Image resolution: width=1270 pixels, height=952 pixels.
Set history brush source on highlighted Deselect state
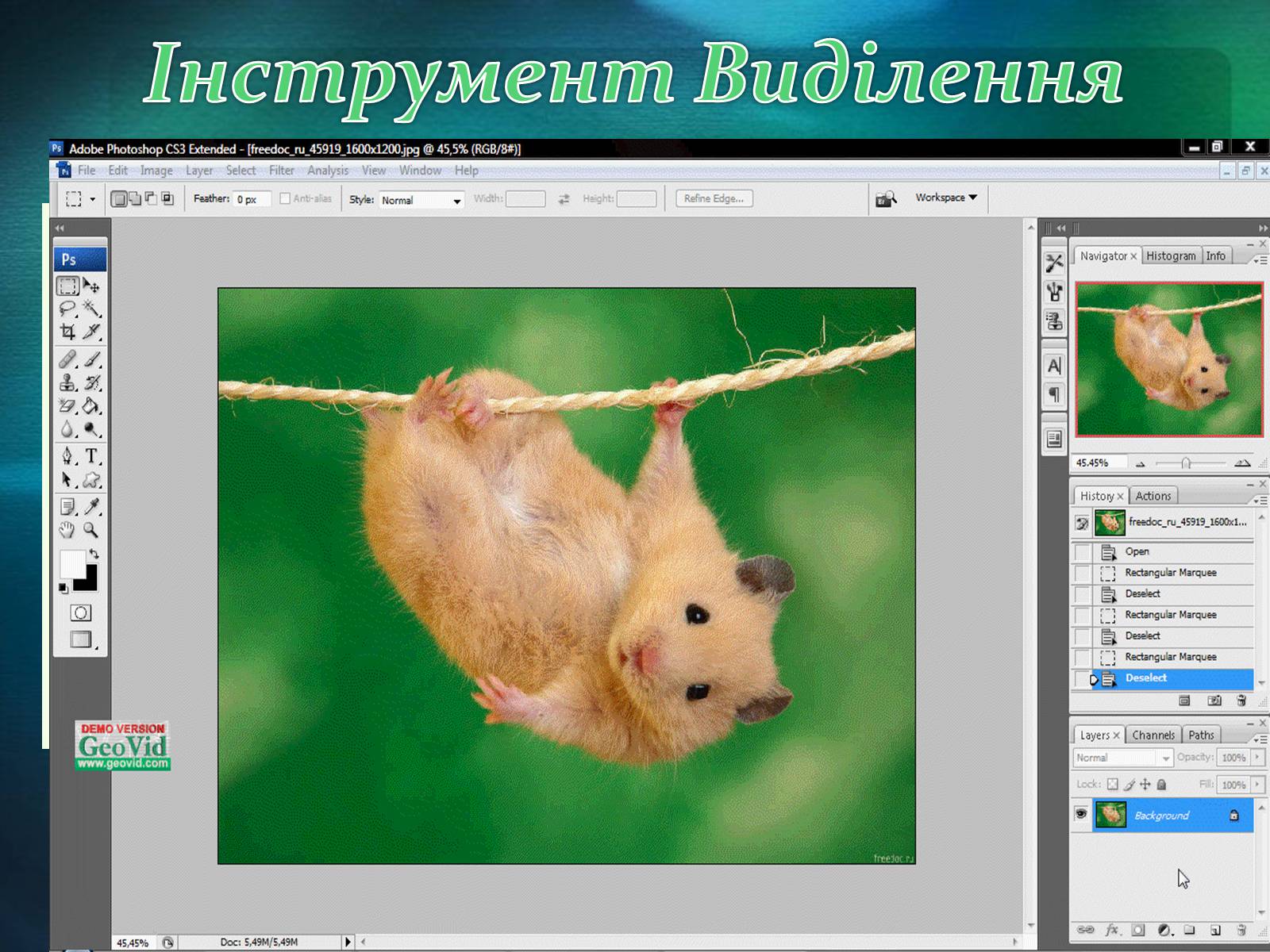1081,678
